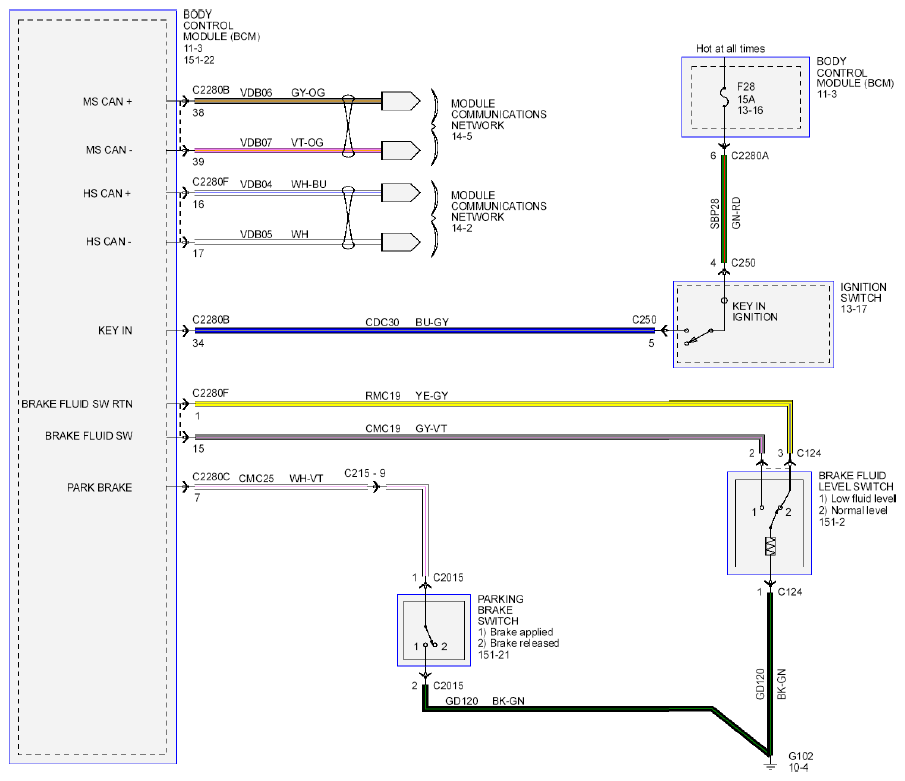905x781 pixels.
Task: Select the PARK BRAKE pin label
Action: (x=99, y=488)
